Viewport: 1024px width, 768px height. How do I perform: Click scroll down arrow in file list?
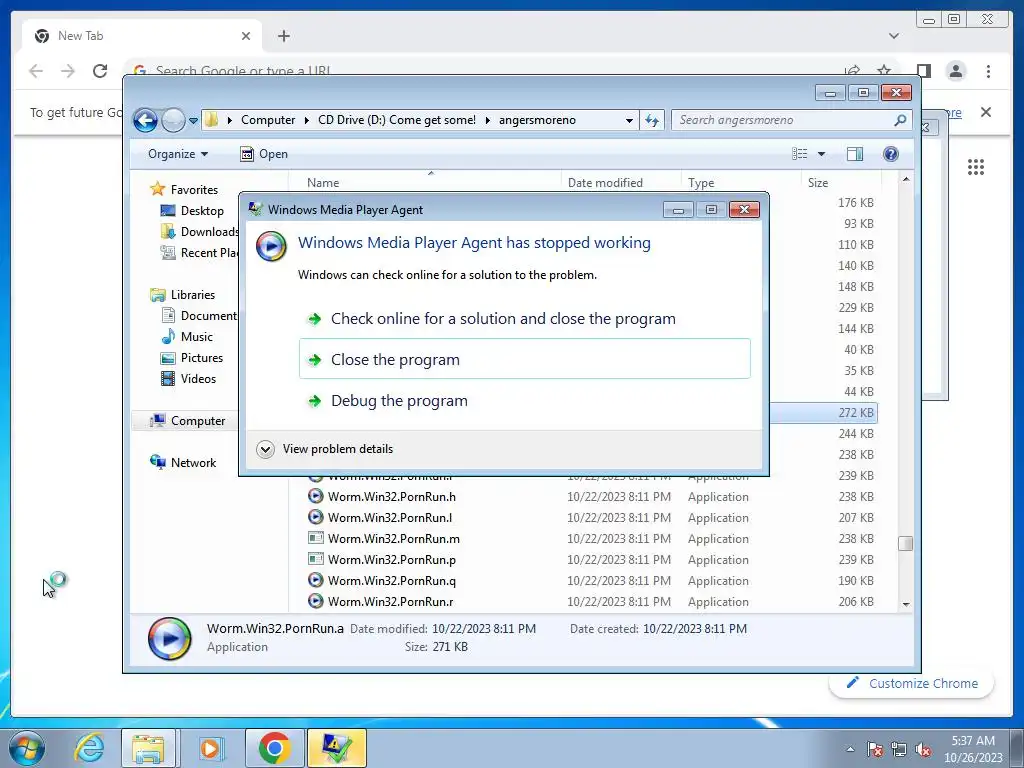(905, 604)
